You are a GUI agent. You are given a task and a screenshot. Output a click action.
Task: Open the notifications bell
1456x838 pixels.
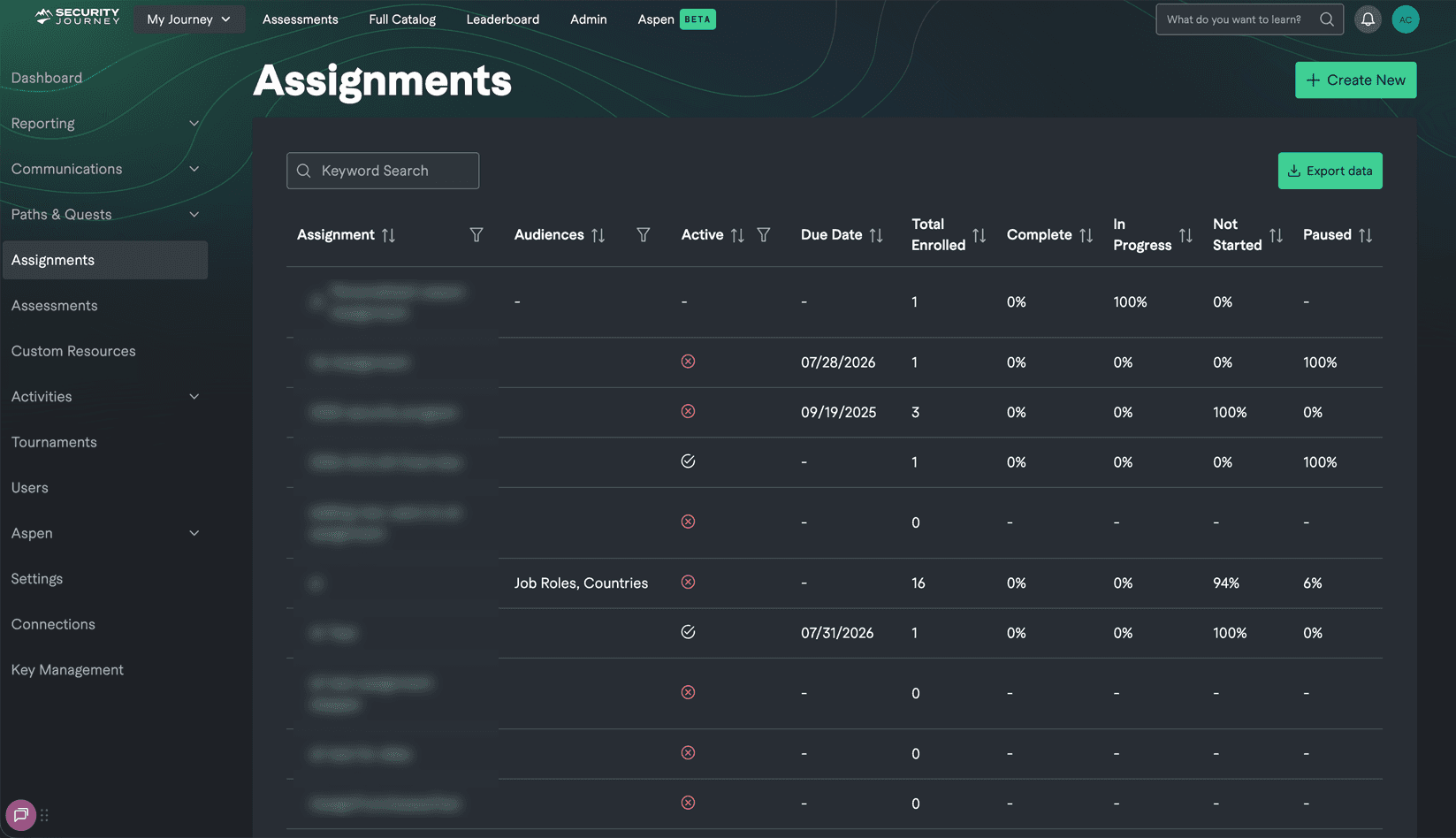[1368, 19]
